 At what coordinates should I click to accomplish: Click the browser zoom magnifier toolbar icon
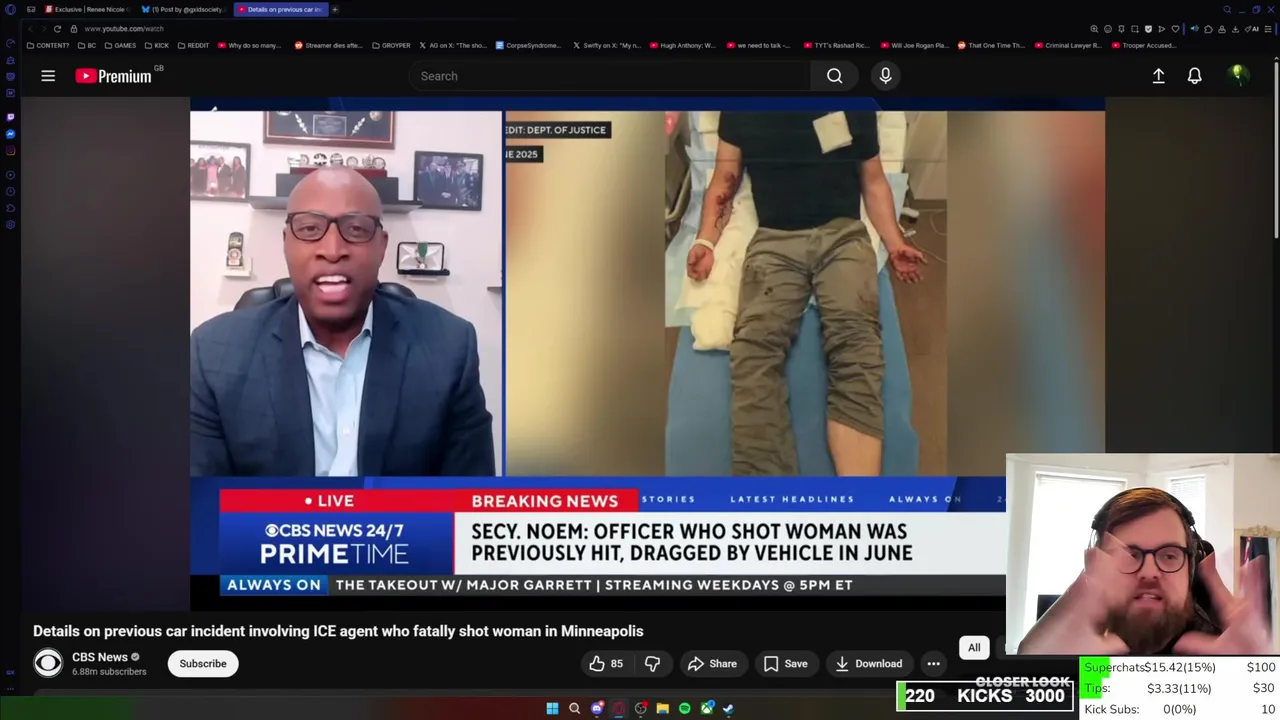pyautogui.click(x=1094, y=29)
